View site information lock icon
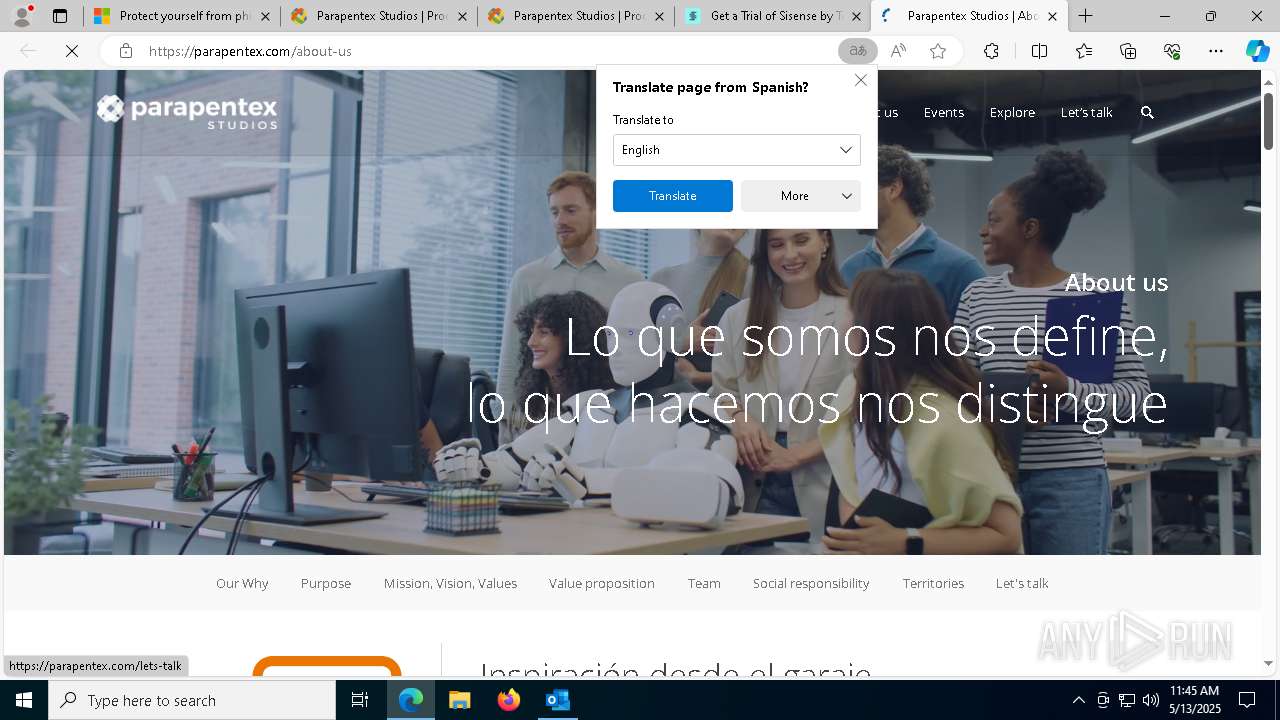The height and width of the screenshot is (720, 1280). [125, 51]
